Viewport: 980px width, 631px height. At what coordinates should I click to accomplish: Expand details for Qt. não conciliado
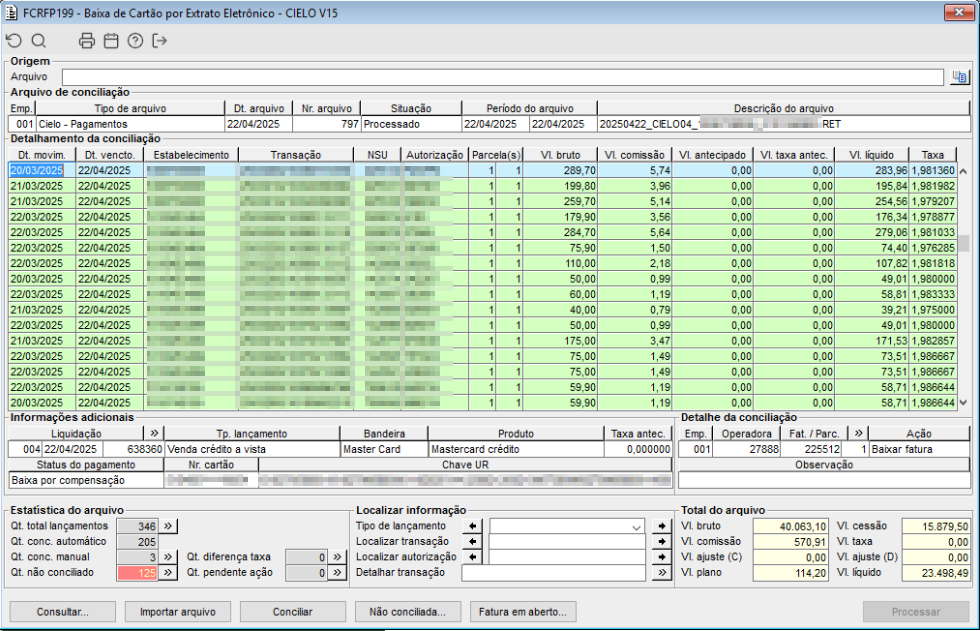[169, 573]
